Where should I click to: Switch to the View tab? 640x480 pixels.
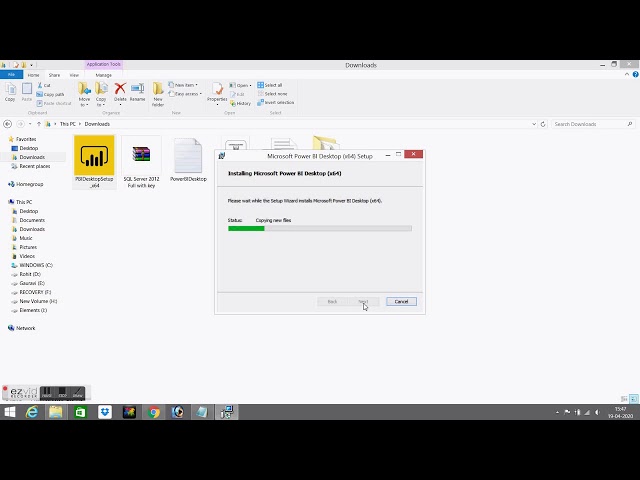[74, 75]
